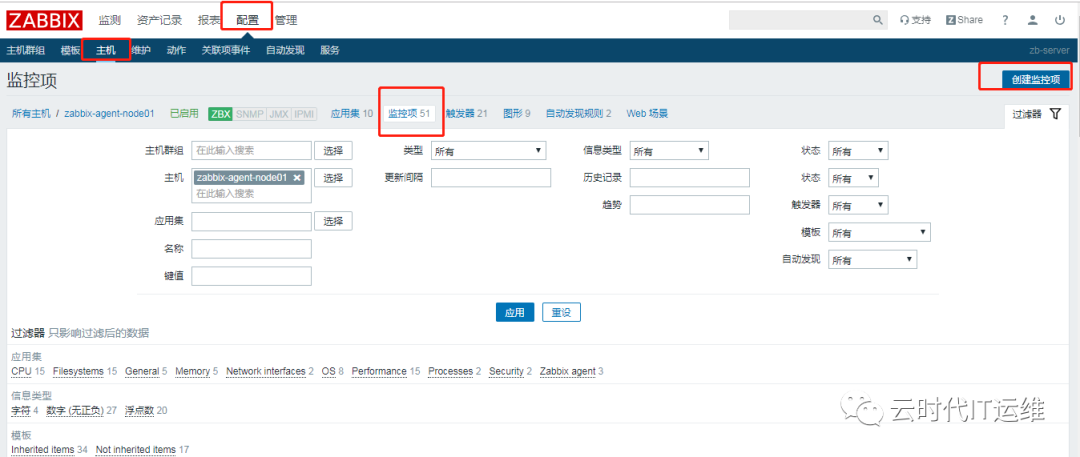Click 所有主机 breadcrumb link
The height and width of the screenshot is (457, 1080).
pos(31,114)
